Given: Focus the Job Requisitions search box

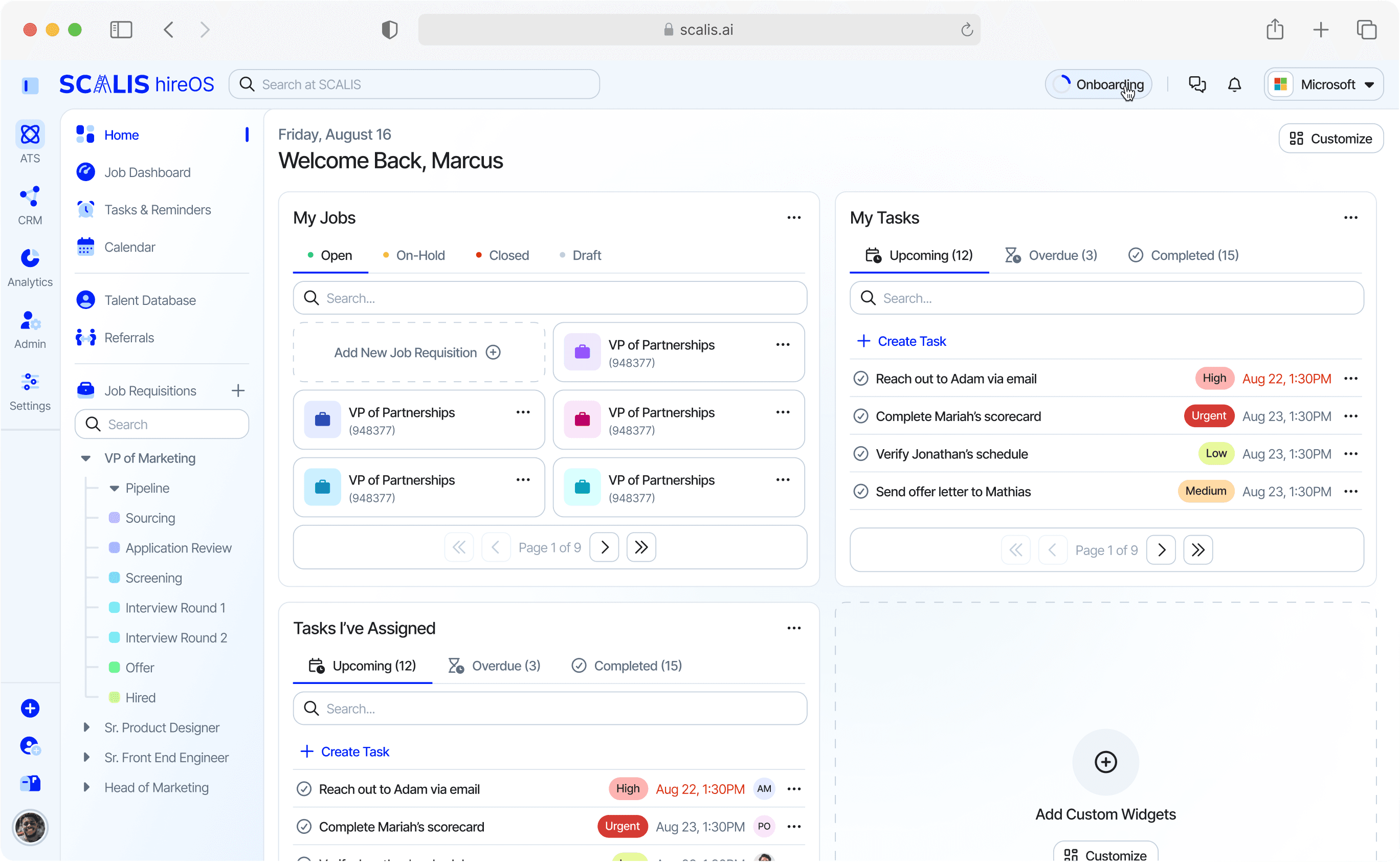Looking at the screenshot, I should pos(162,424).
